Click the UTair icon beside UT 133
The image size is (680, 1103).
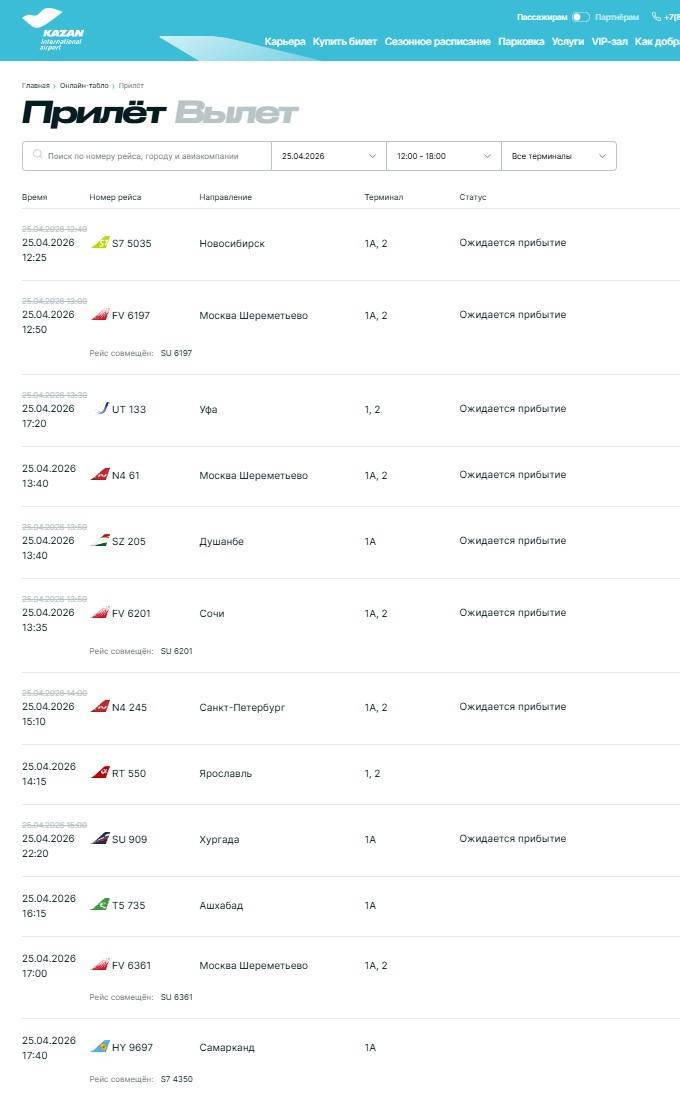point(101,409)
